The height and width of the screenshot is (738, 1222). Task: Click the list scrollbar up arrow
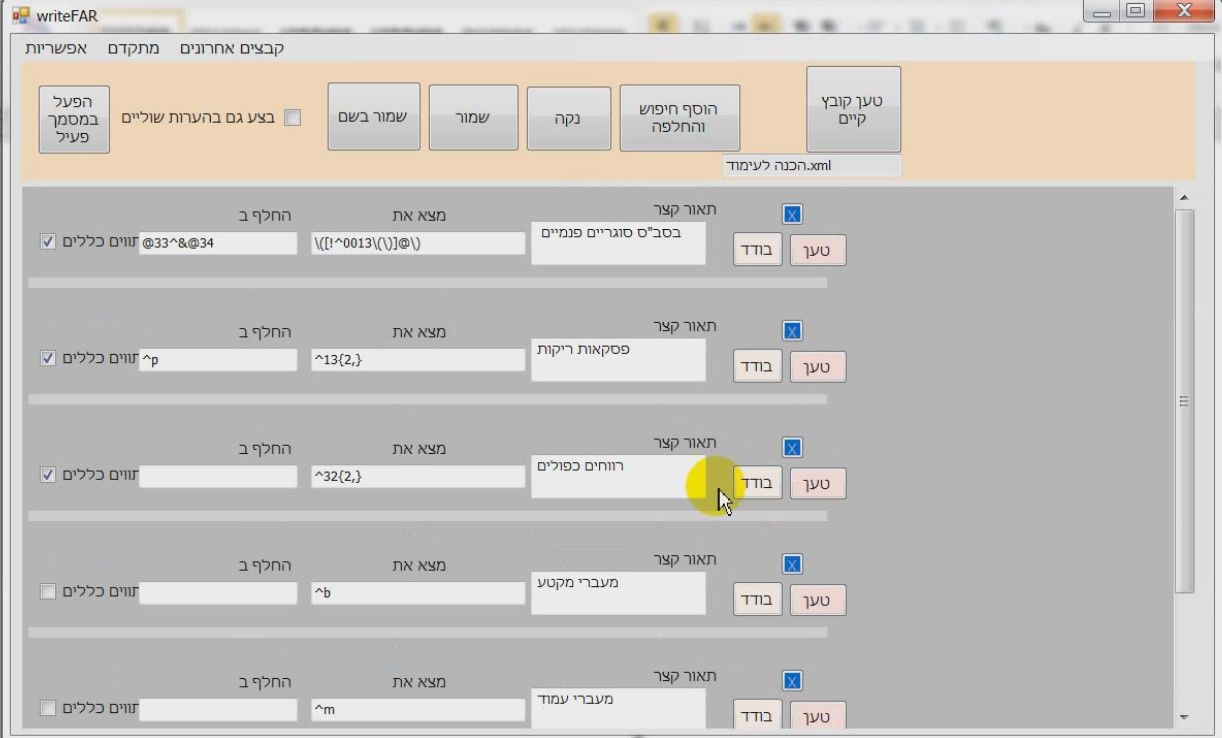point(1184,198)
